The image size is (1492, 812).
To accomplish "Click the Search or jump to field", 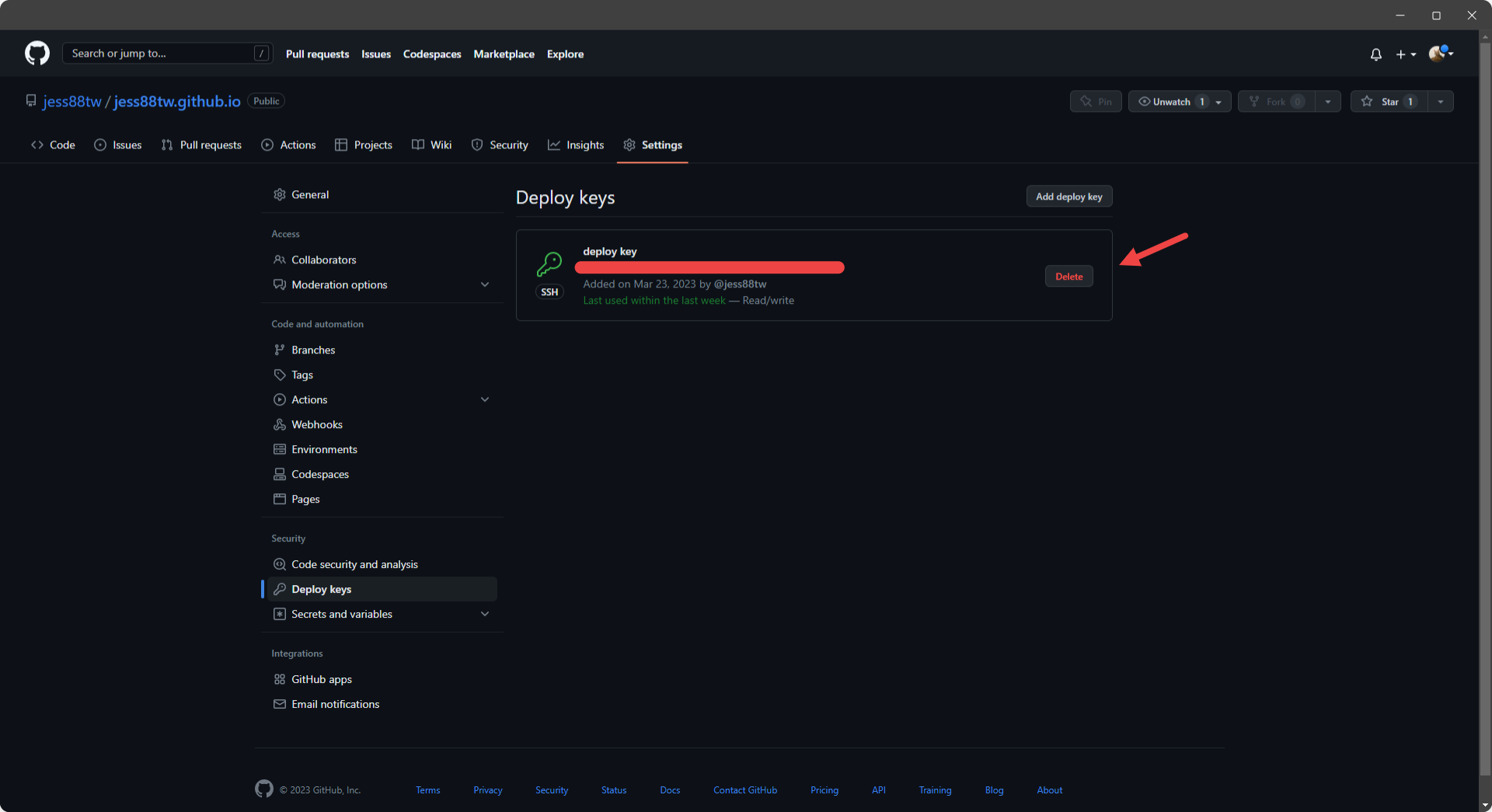I will (x=167, y=54).
